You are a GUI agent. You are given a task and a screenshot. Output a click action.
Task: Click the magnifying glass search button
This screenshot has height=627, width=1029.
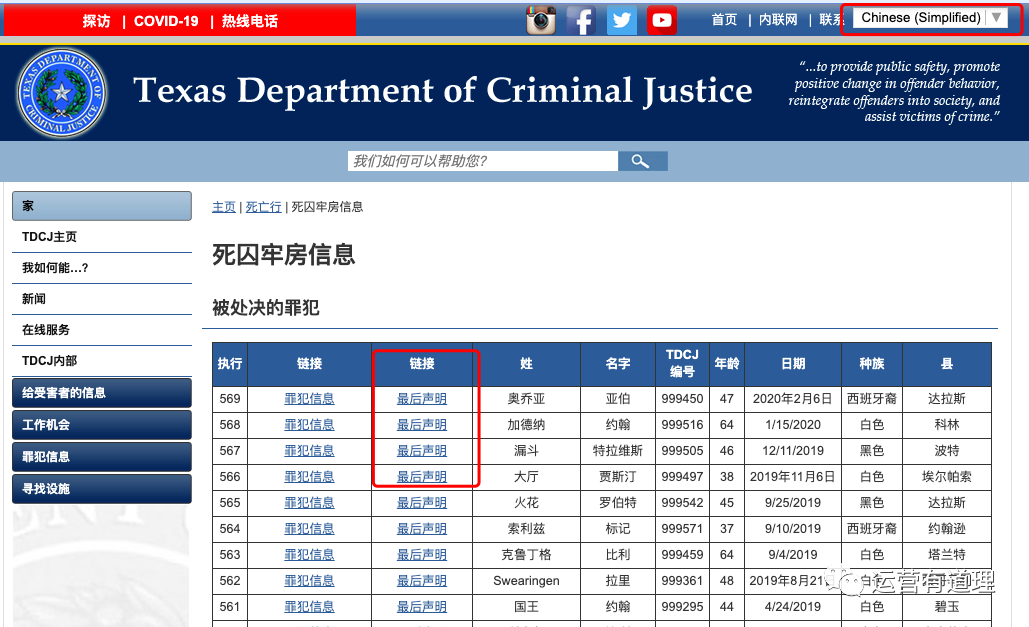click(x=642, y=161)
